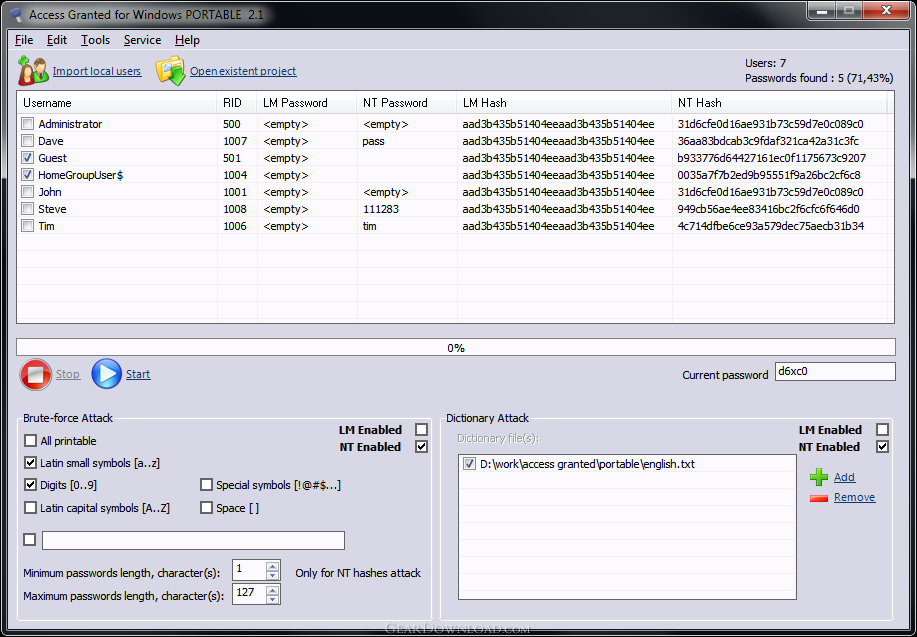Screen dimensions: 917x637
Task: Check the Administrator user checkbox
Action: click(27, 124)
